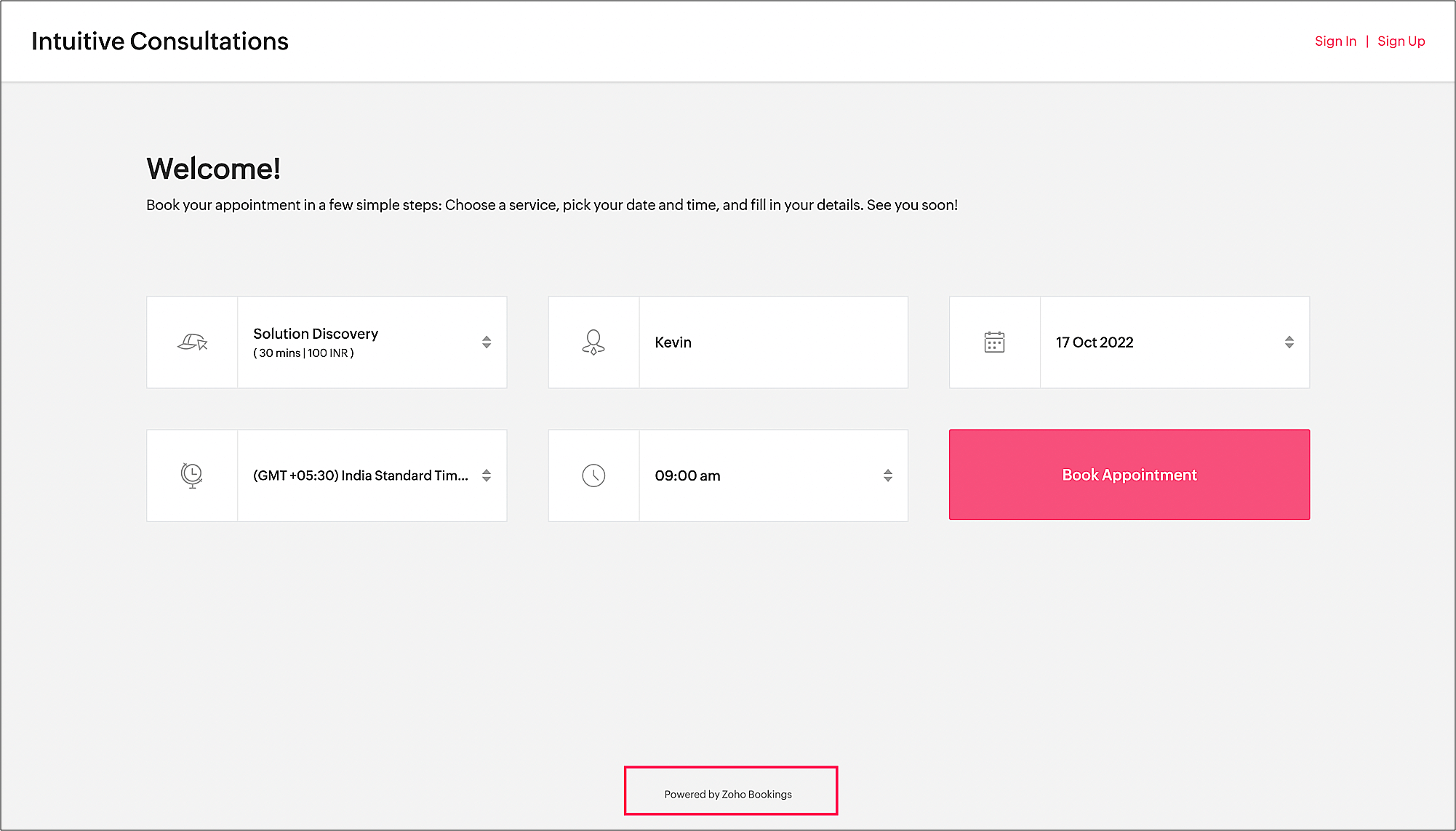Open the 17 Oct 2022 date dropdown
This screenshot has width=1456, height=831.
click(x=1175, y=342)
